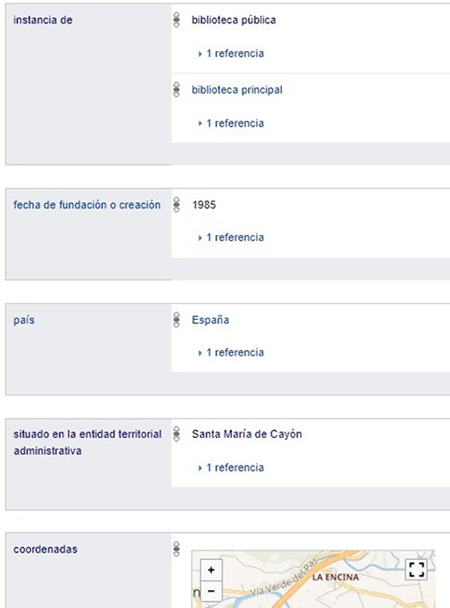
Task: Expand reference under España
Action: (x=231, y=352)
